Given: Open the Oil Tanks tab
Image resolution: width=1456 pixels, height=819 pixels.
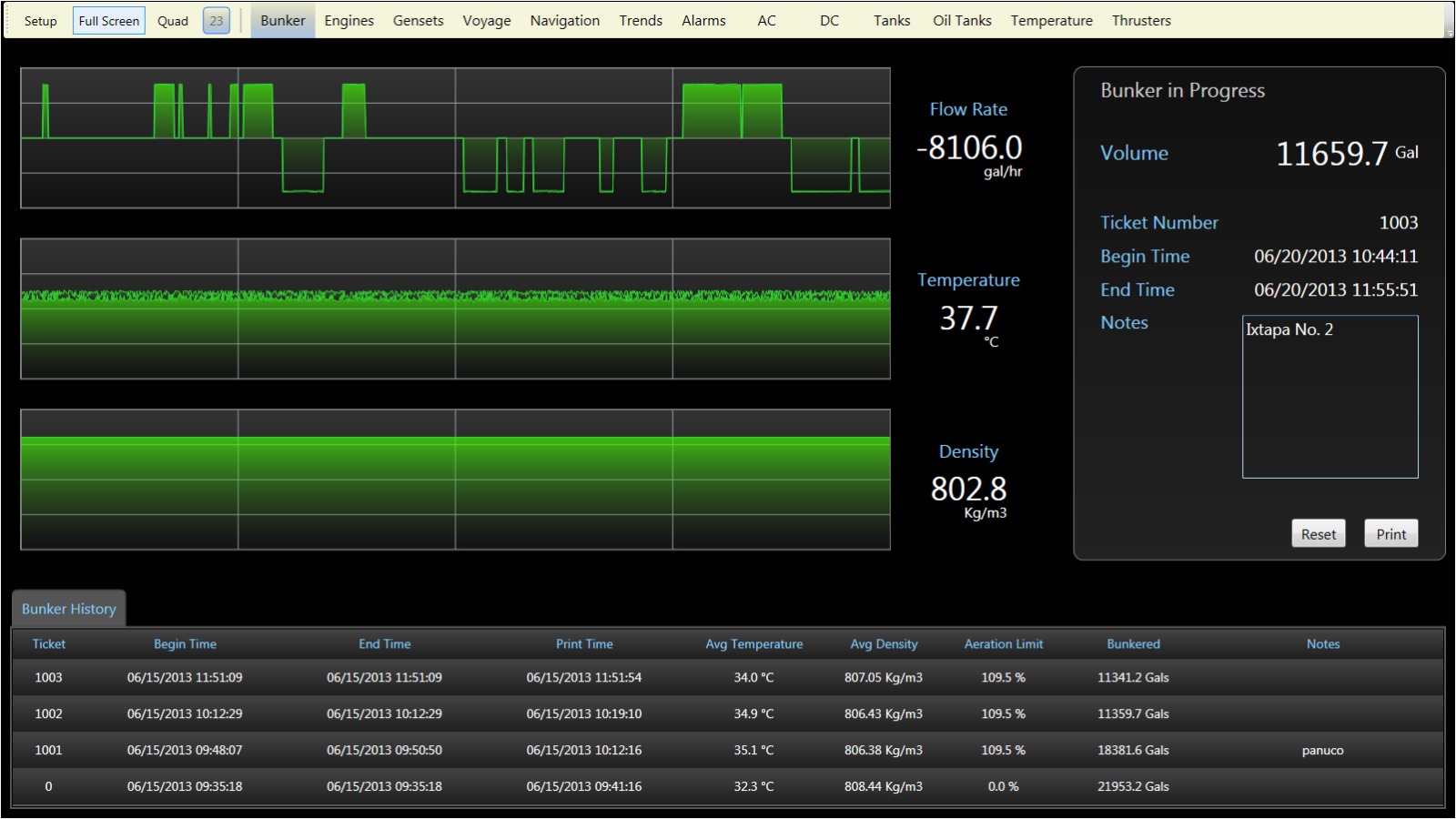Looking at the screenshot, I should 962,21.
